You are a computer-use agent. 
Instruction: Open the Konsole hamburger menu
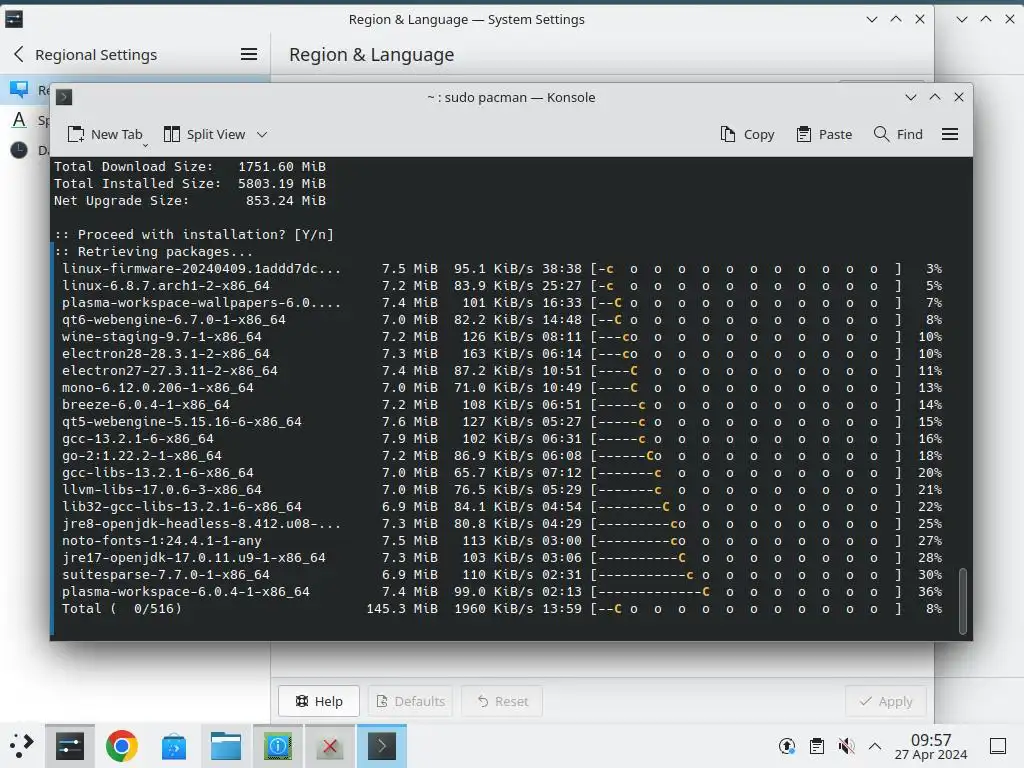click(x=950, y=135)
